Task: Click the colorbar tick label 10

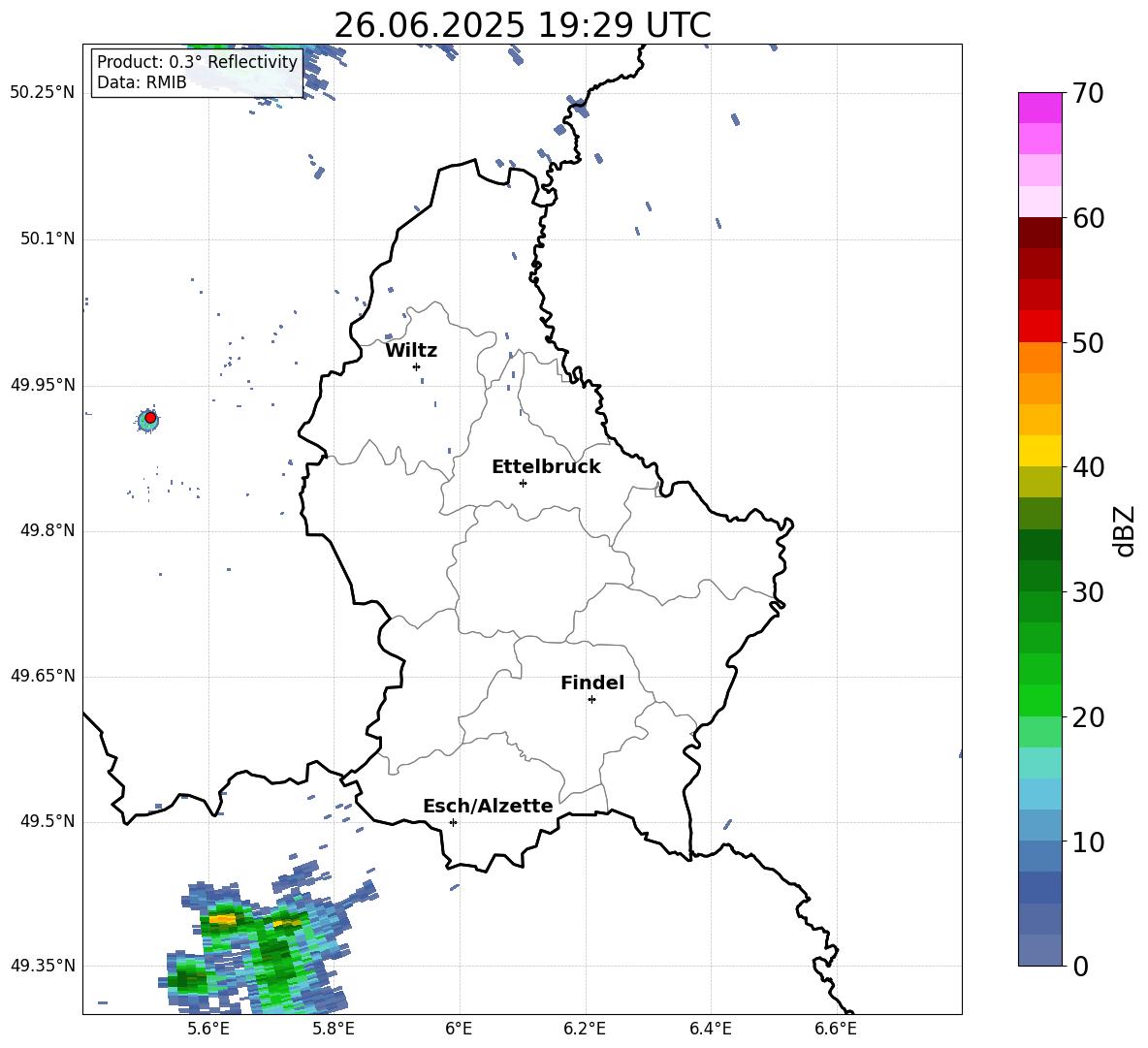Action: pyautogui.click(x=1088, y=842)
